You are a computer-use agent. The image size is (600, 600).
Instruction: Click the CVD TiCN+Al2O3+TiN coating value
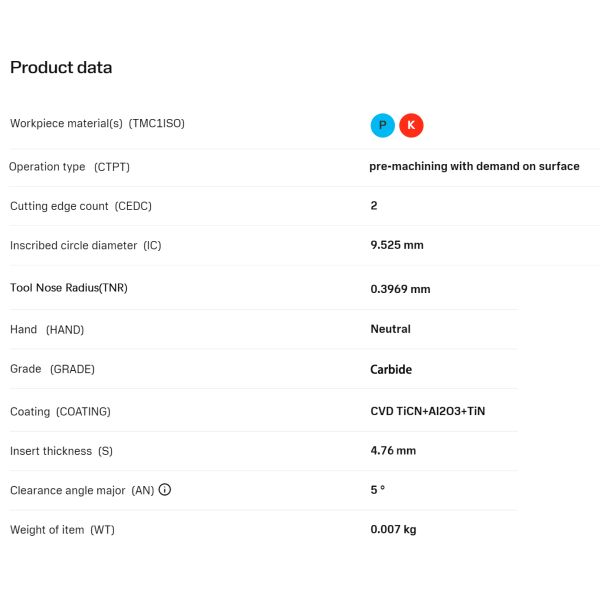[428, 411]
